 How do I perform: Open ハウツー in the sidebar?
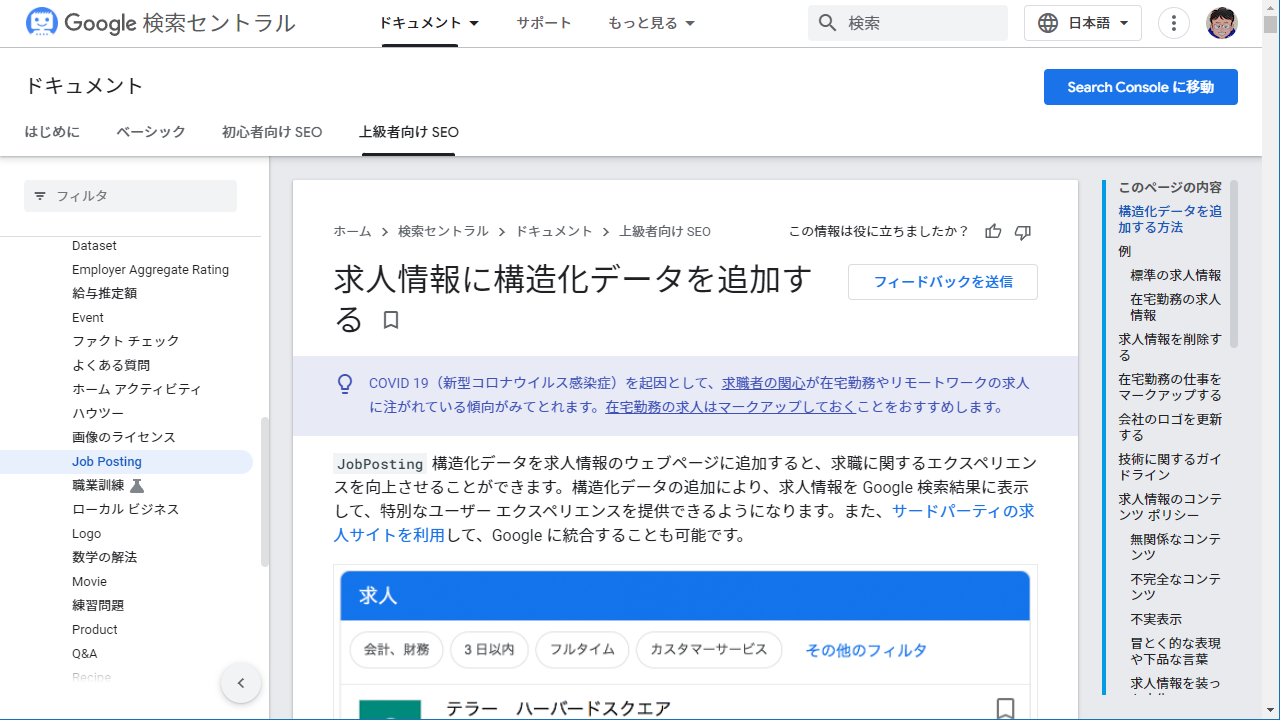tap(98, 414)
